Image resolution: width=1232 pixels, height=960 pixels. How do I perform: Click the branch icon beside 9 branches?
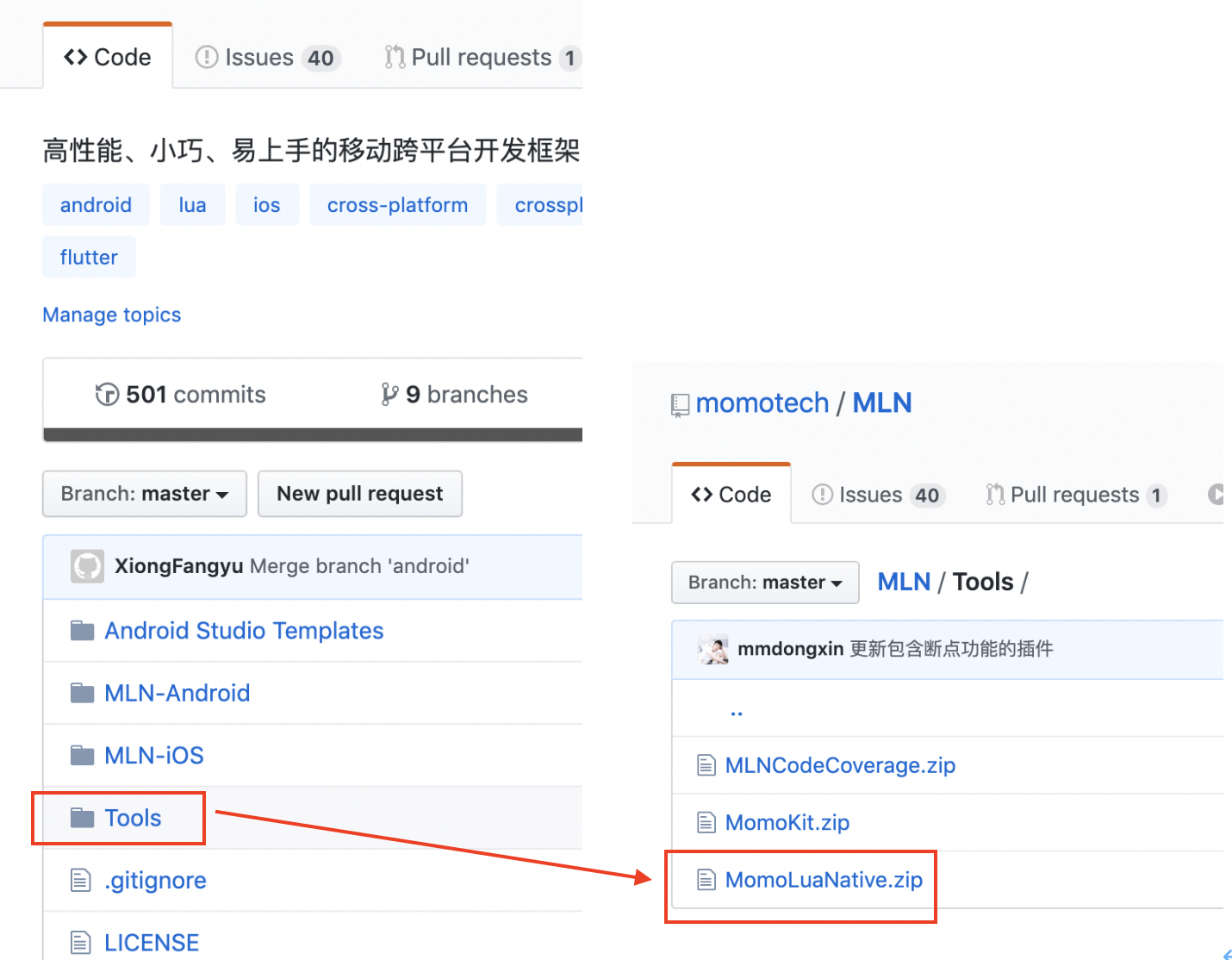(x=389, y=394)
